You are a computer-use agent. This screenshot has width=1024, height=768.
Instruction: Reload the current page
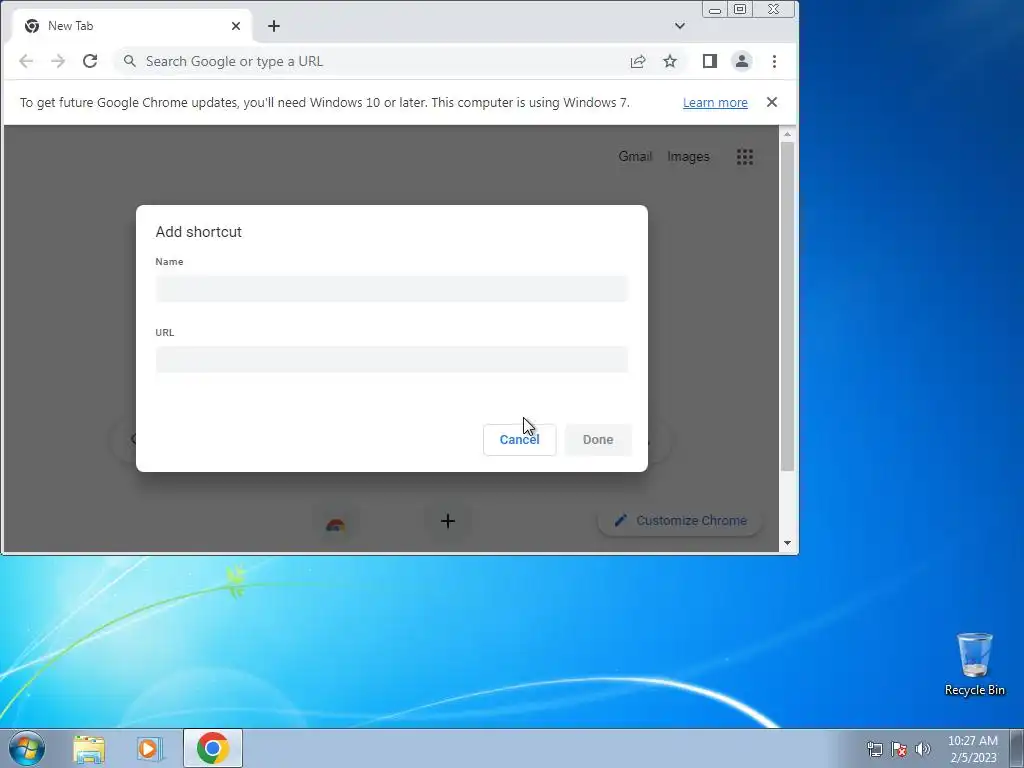[x=90, y=61]
